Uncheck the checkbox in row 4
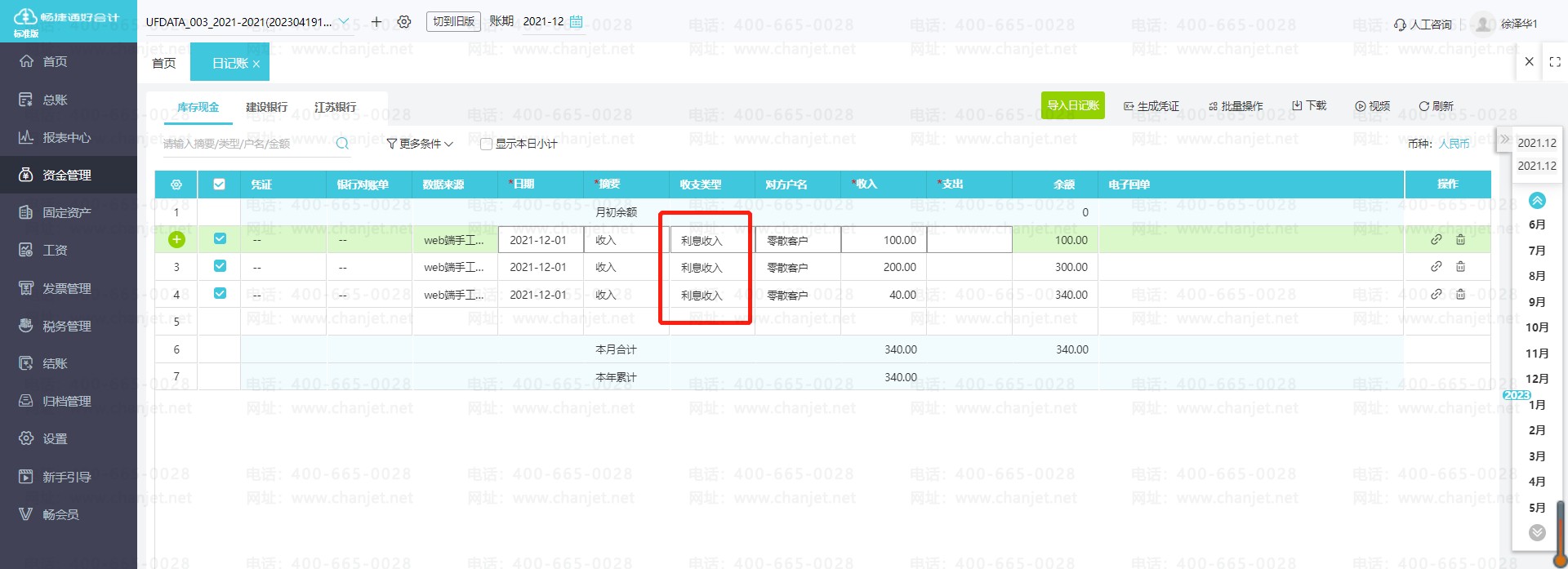This screenshot has width=1568, height=569. tap(220, 294)
